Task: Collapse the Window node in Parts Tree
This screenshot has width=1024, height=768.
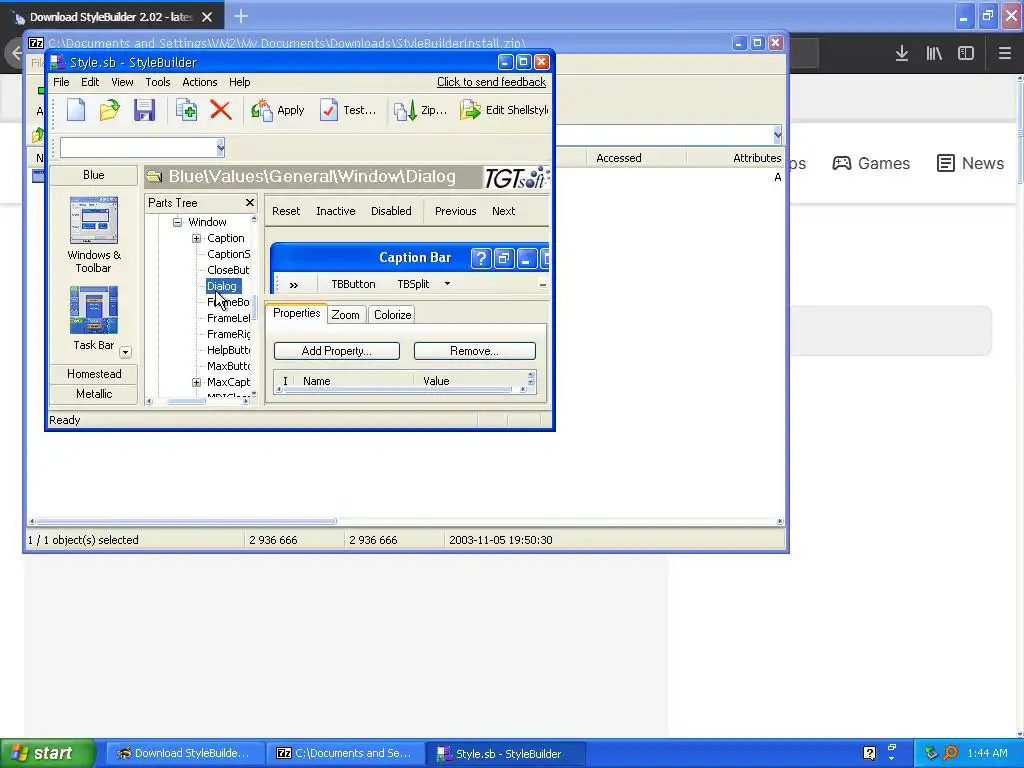Action: click(x=177, y=222)
